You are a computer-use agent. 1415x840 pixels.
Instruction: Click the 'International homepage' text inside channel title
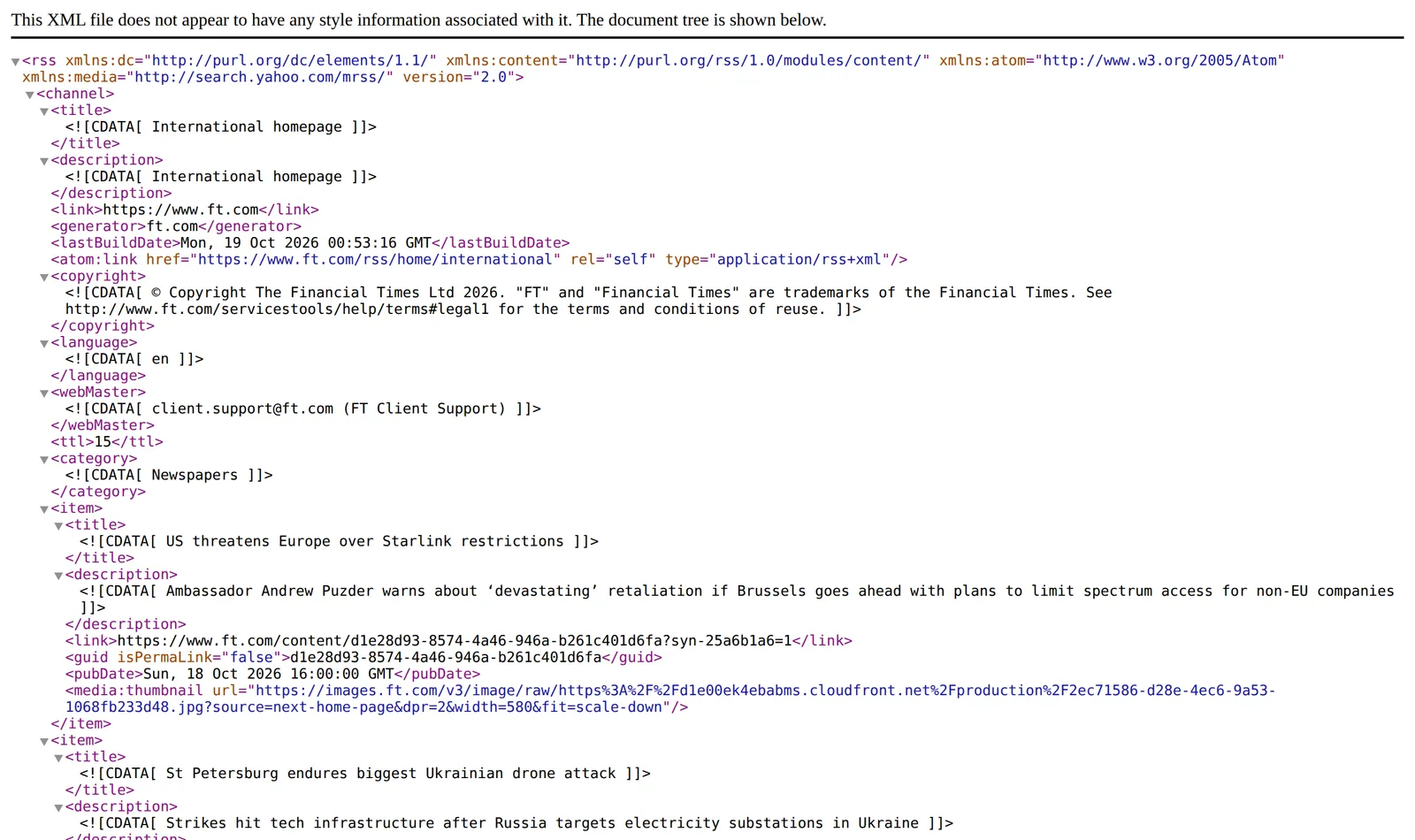247,126
